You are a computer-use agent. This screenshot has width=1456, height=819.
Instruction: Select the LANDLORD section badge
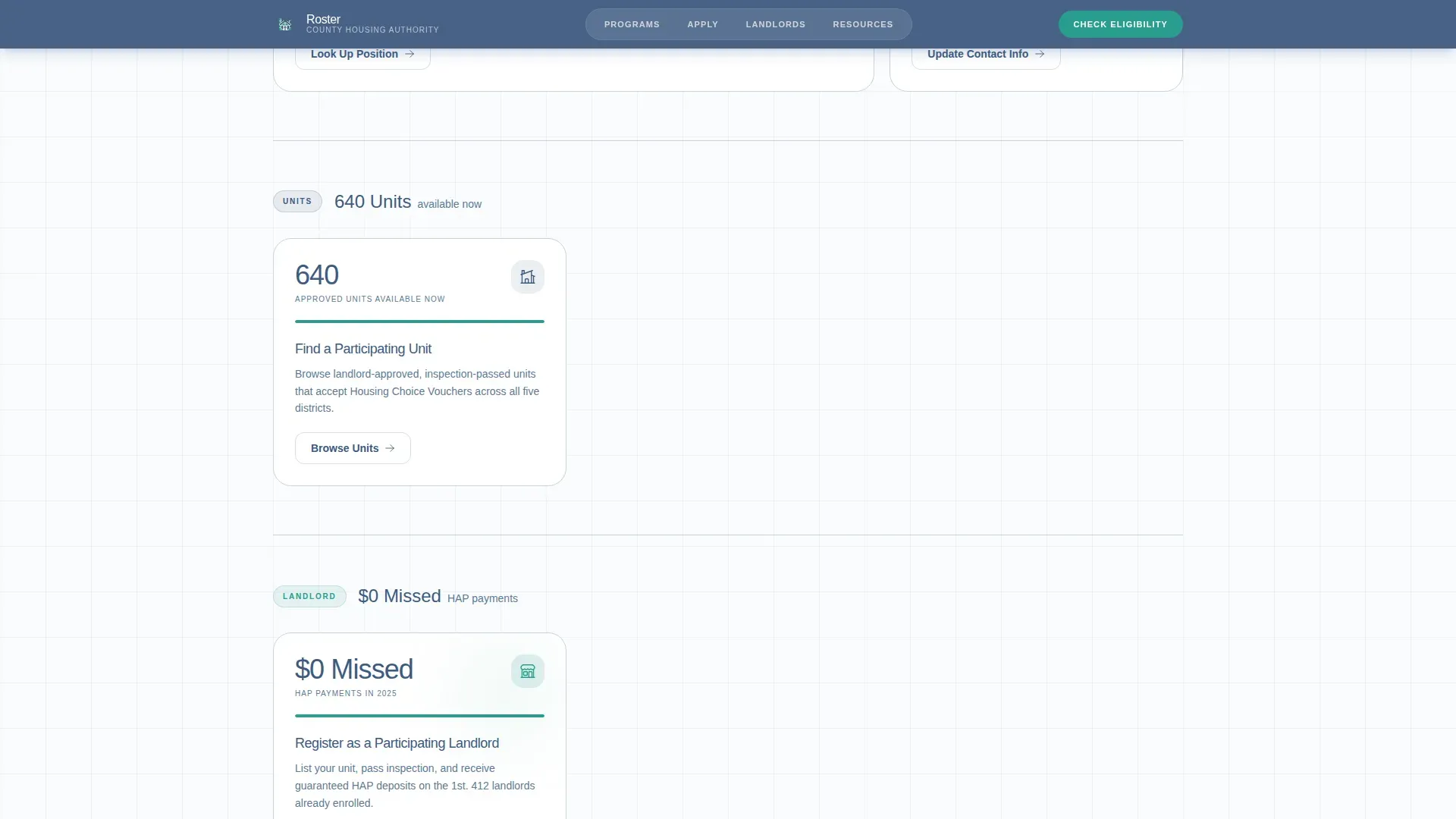[309, 596]
